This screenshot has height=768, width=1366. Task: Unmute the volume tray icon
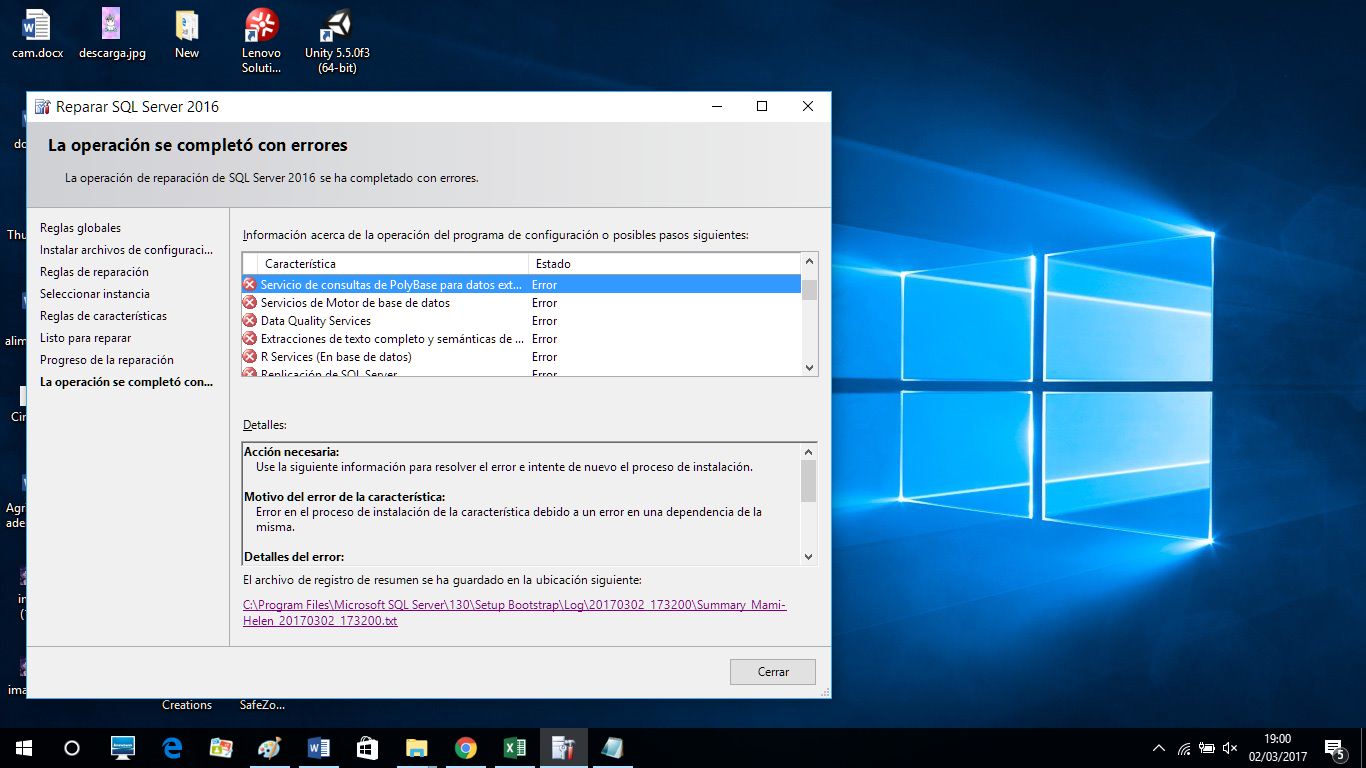coord(1230,748)
